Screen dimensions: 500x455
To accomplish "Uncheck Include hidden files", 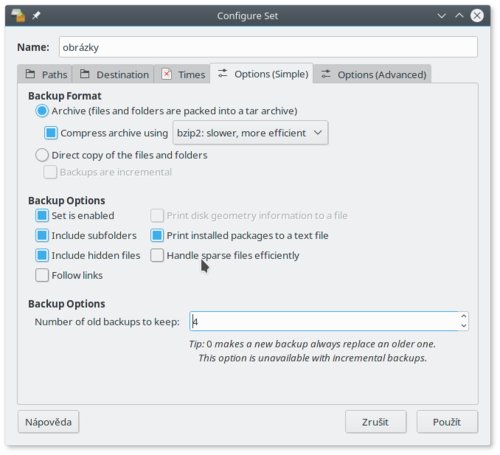I will (x=42, y=255).
